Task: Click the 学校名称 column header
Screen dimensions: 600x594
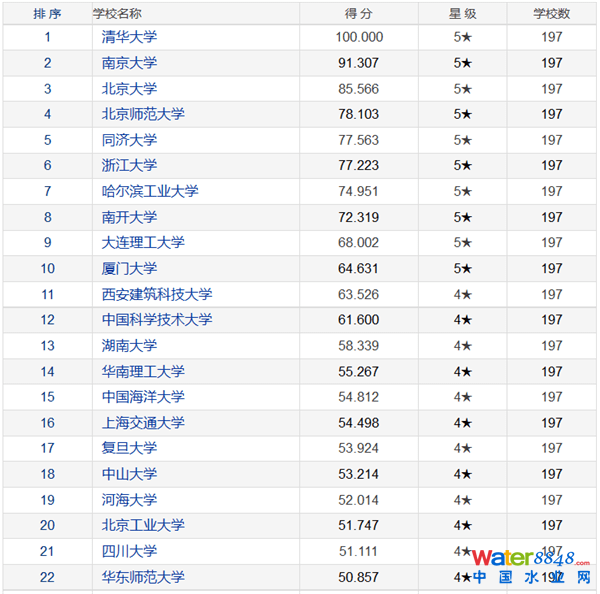Action: click(x=117, y=14)
